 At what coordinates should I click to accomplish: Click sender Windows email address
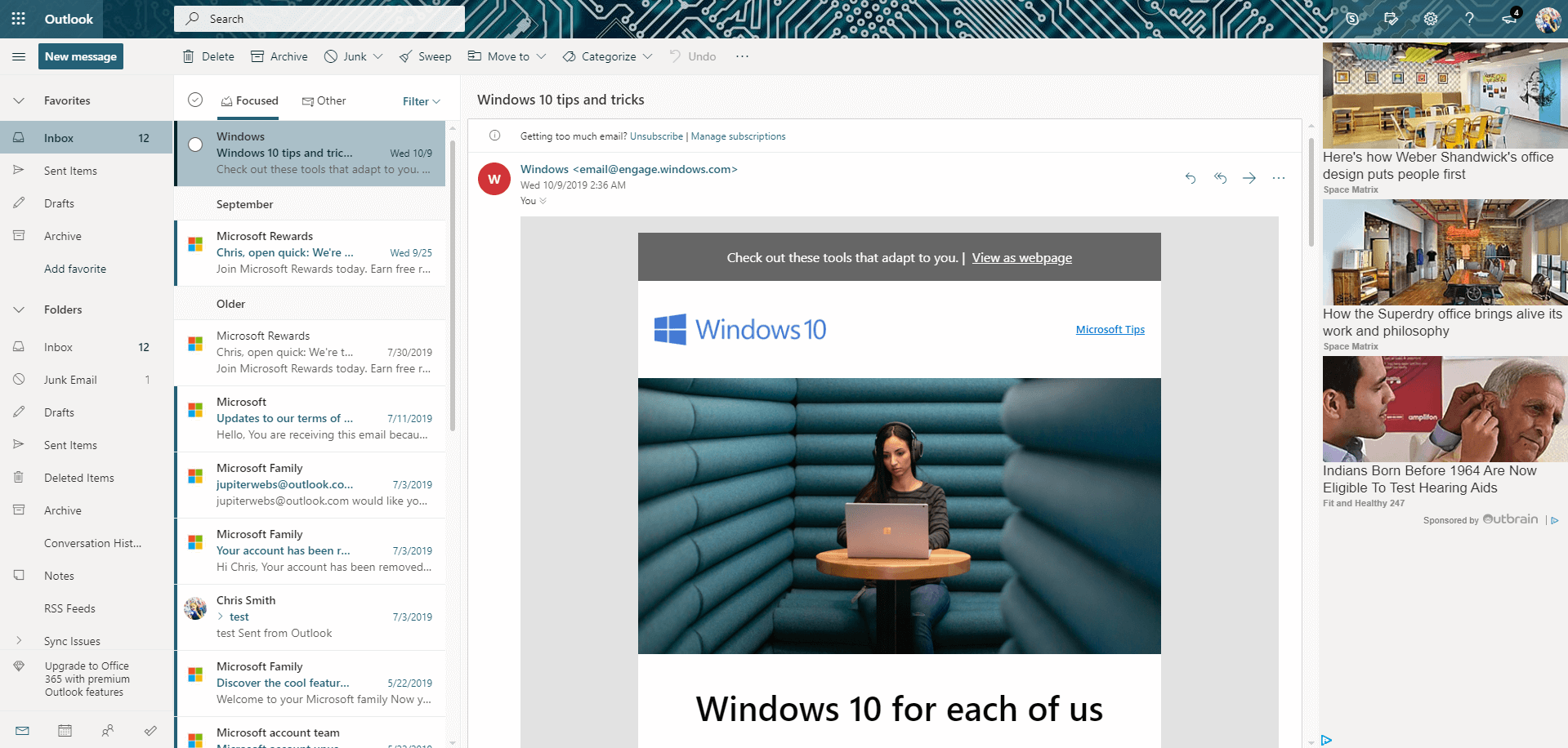tap(629, 169)
